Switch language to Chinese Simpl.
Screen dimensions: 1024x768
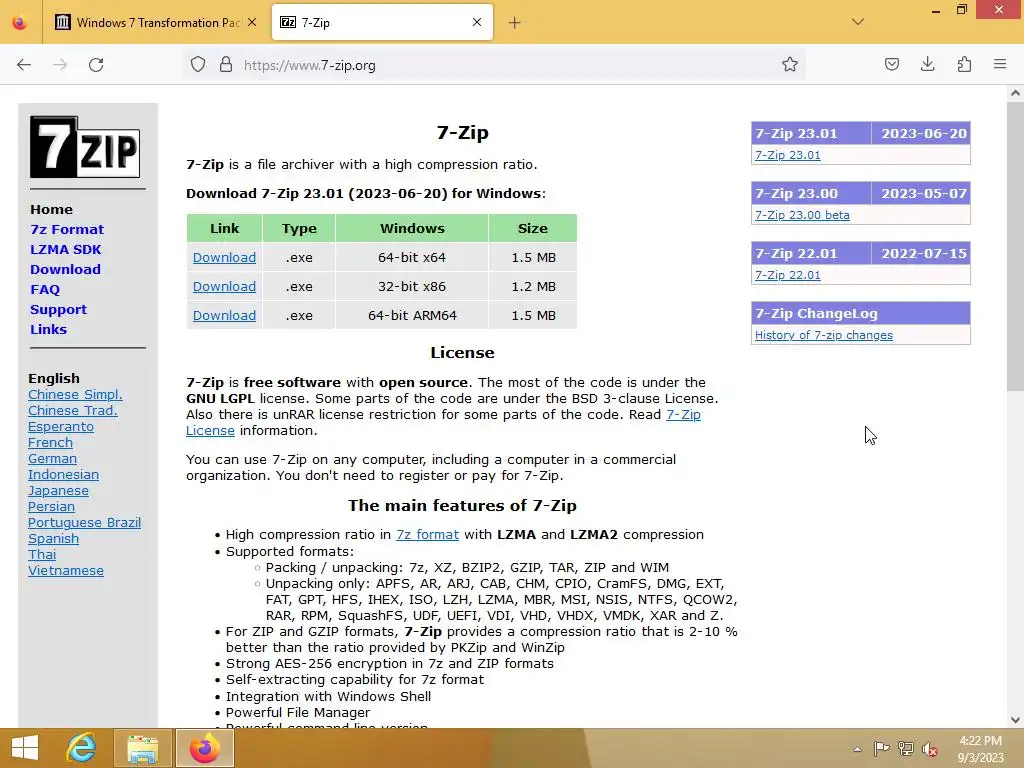75,394
